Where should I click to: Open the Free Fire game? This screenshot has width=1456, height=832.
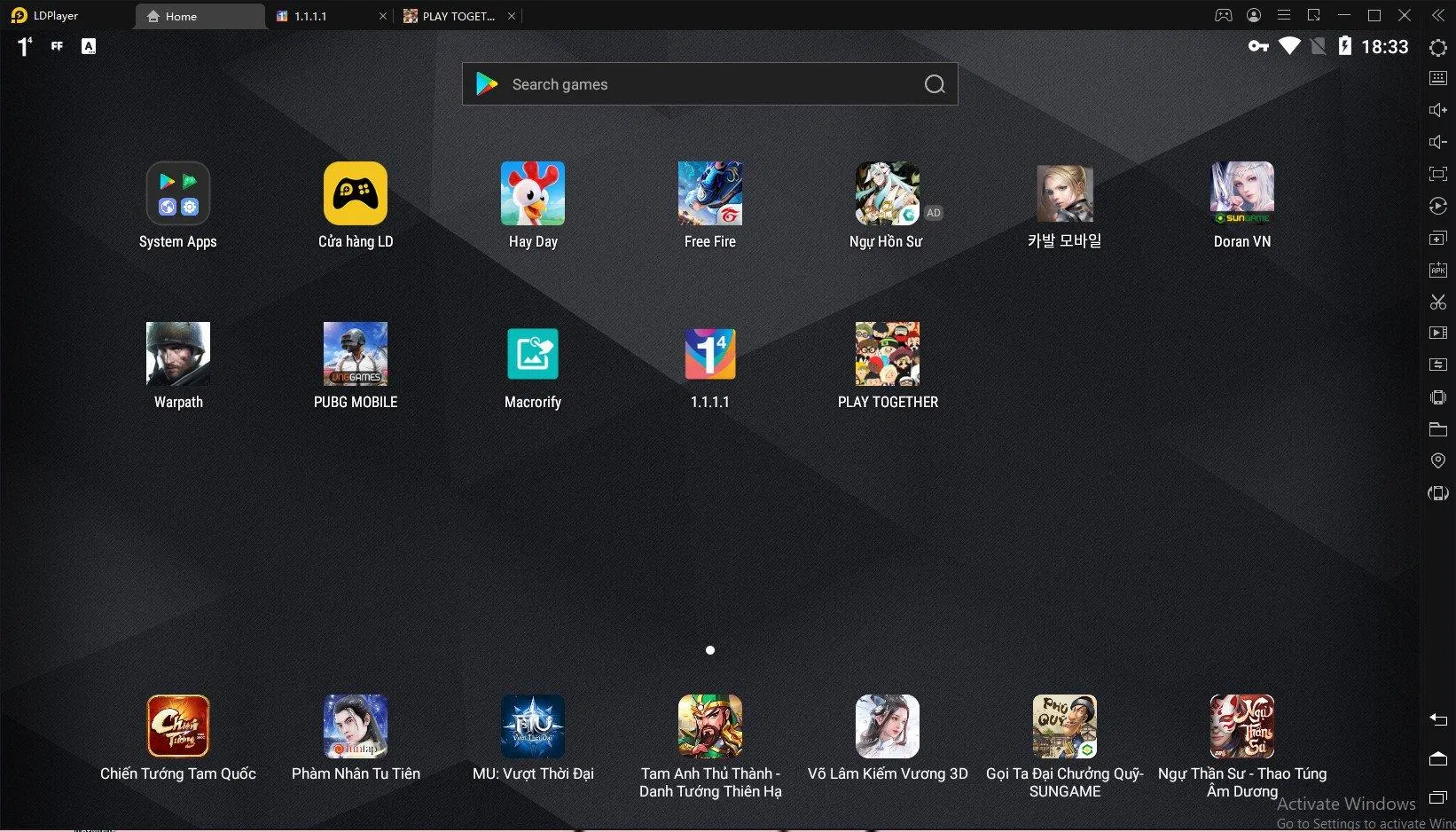coord(709,194)
